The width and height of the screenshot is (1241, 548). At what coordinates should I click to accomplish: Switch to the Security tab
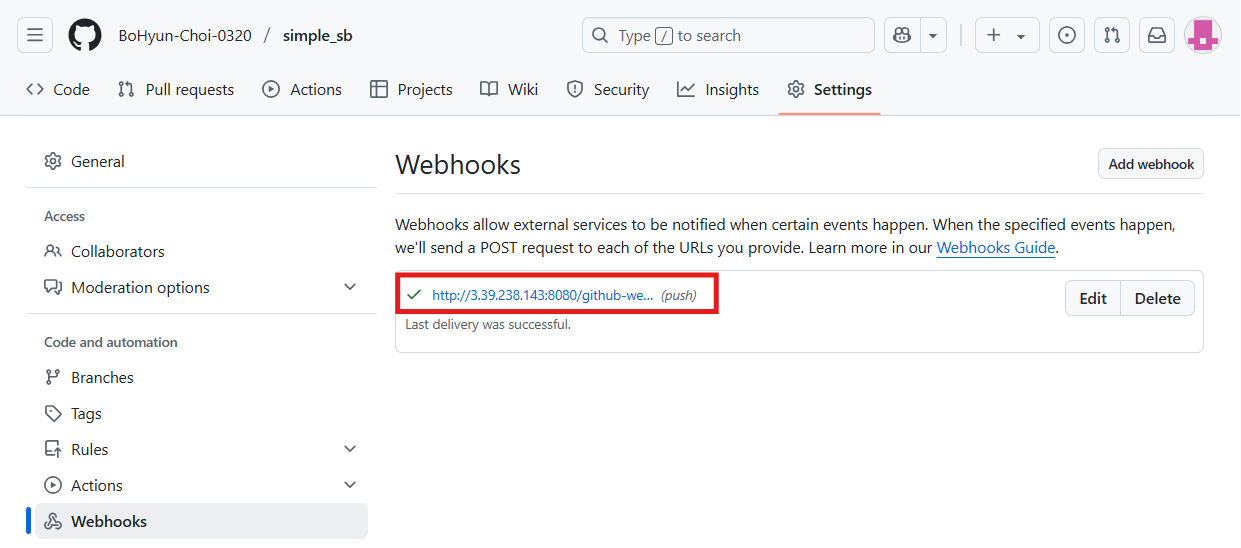[x=608, y=89]
